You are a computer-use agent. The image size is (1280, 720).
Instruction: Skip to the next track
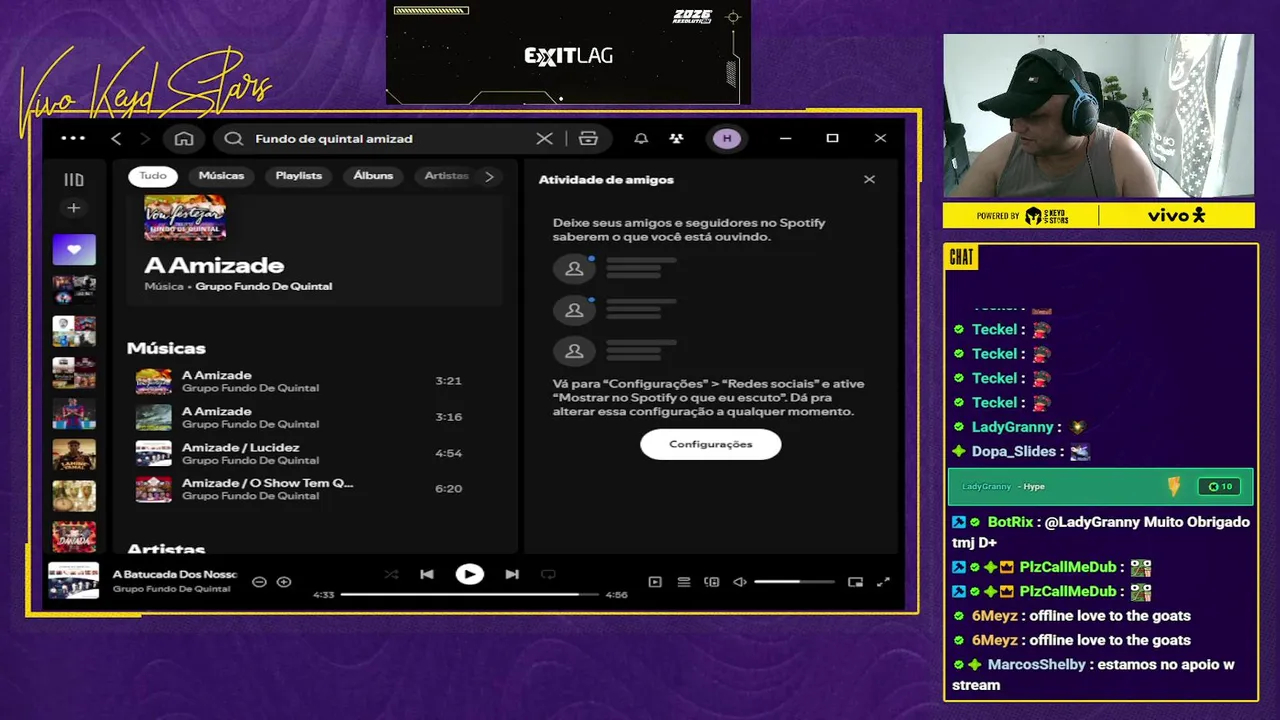click(512, 574)
